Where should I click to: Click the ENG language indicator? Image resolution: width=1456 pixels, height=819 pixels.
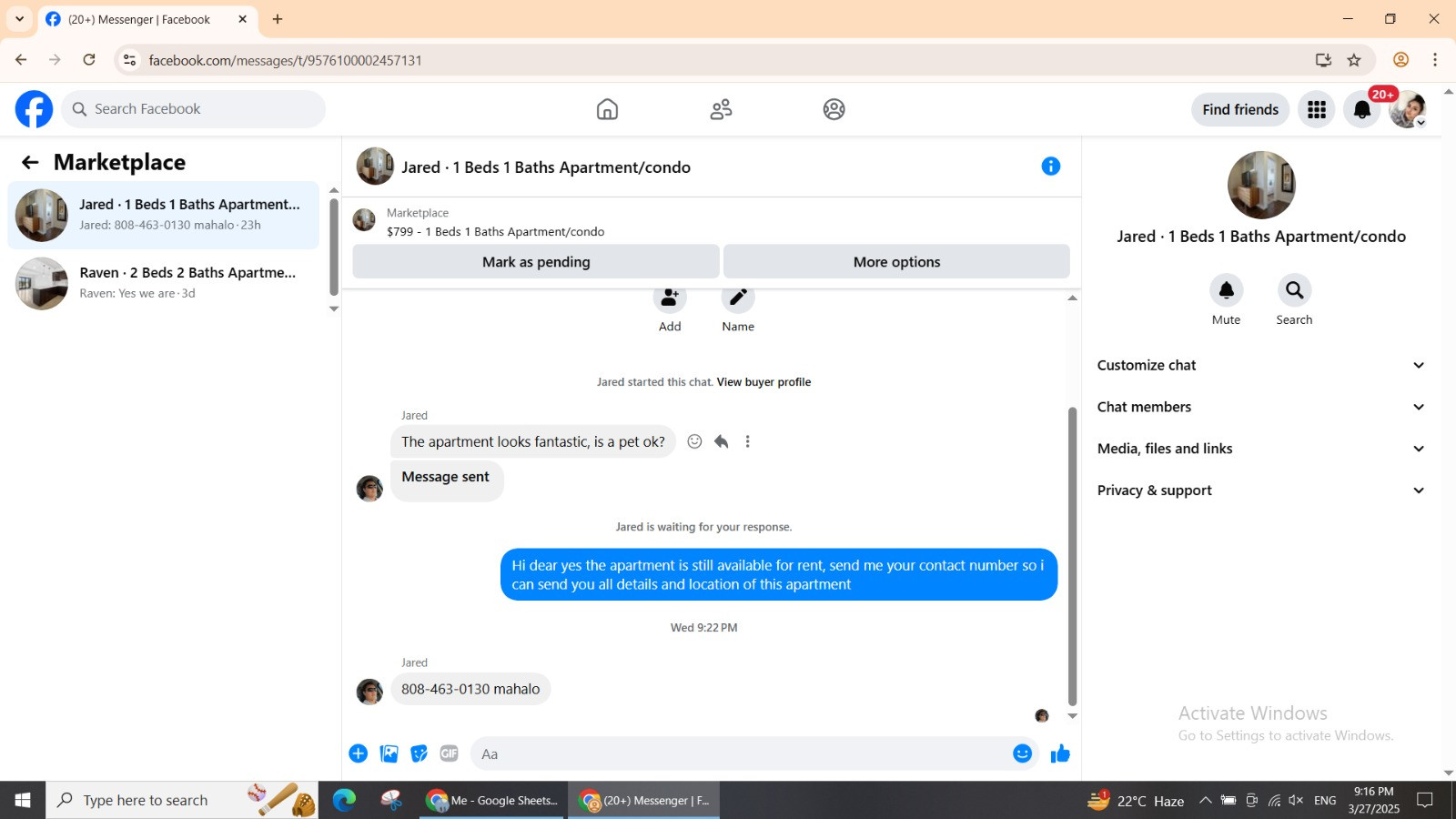[1325, 801]
